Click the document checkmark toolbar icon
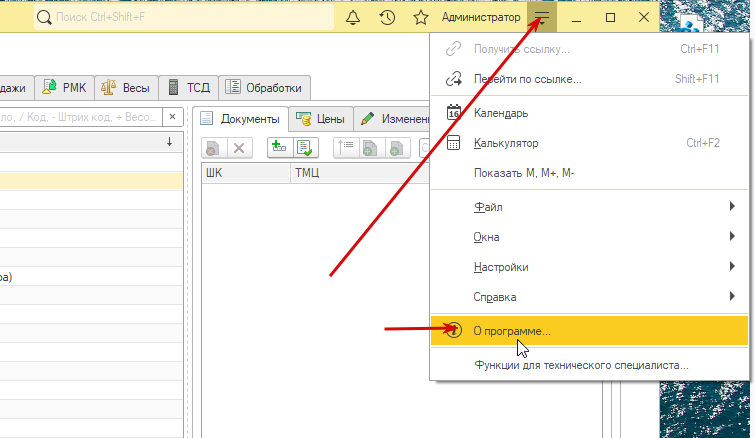The image size is (755, 438). (305, 148)
